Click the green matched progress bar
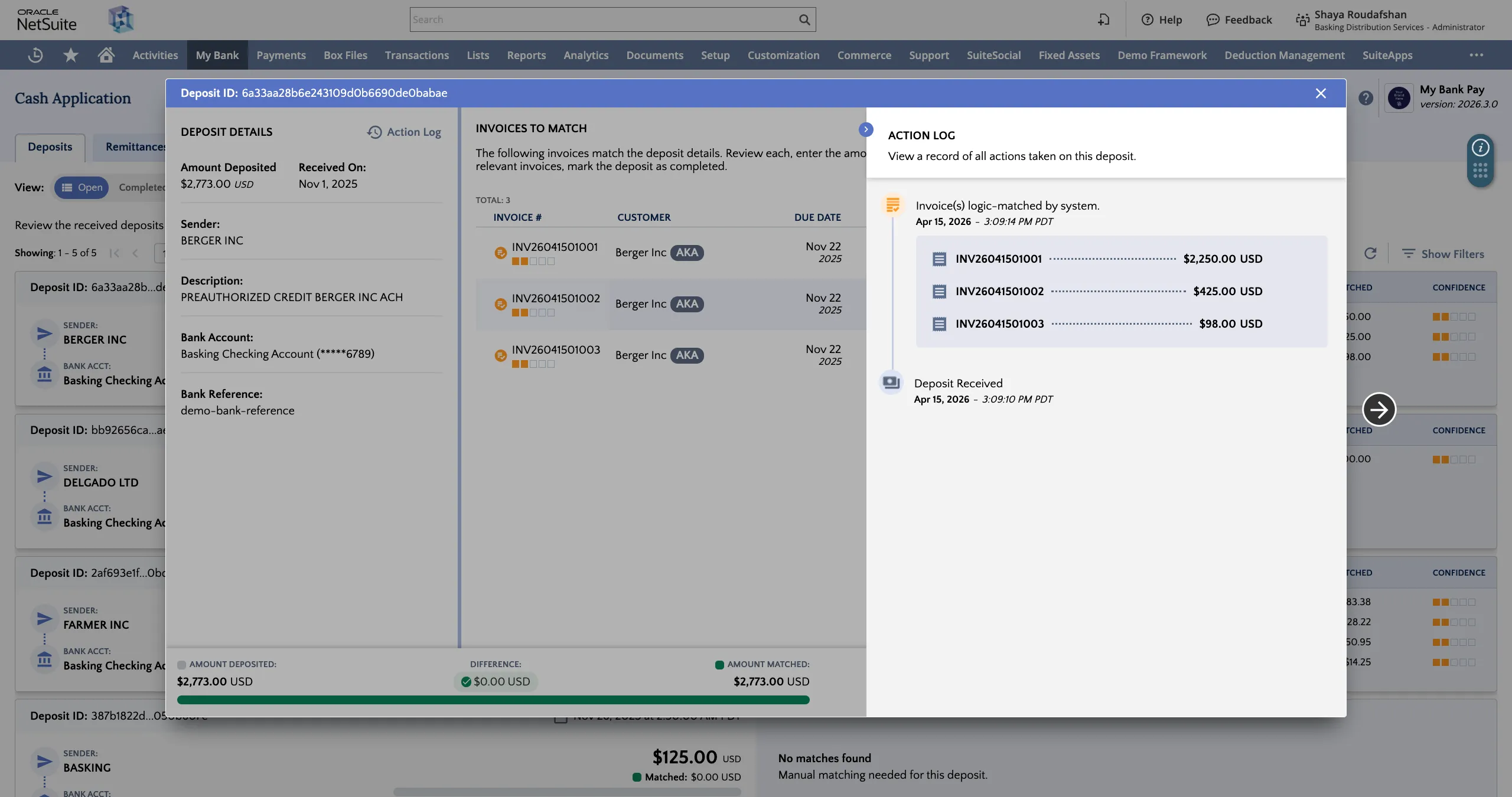The image size is (1512, 797). pyautogui.click(x=493, y=700)
